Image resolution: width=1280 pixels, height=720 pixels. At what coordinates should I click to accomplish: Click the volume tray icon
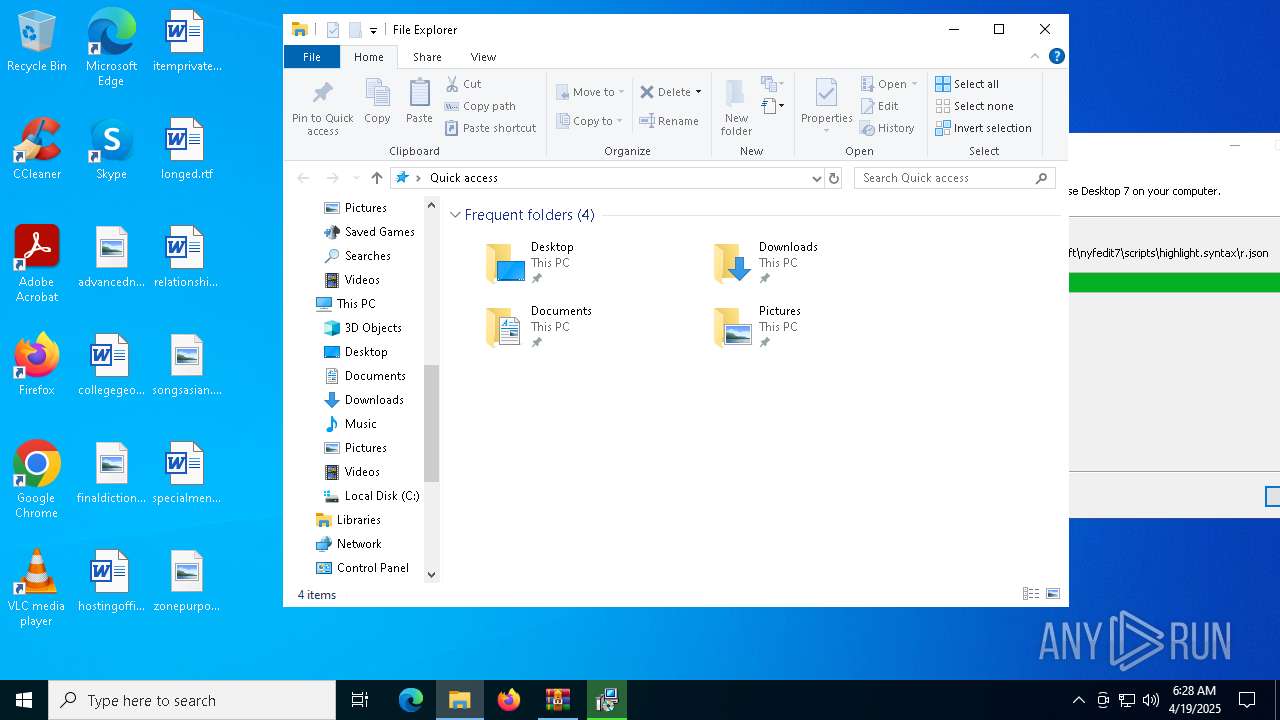[x=1151, y=700]
